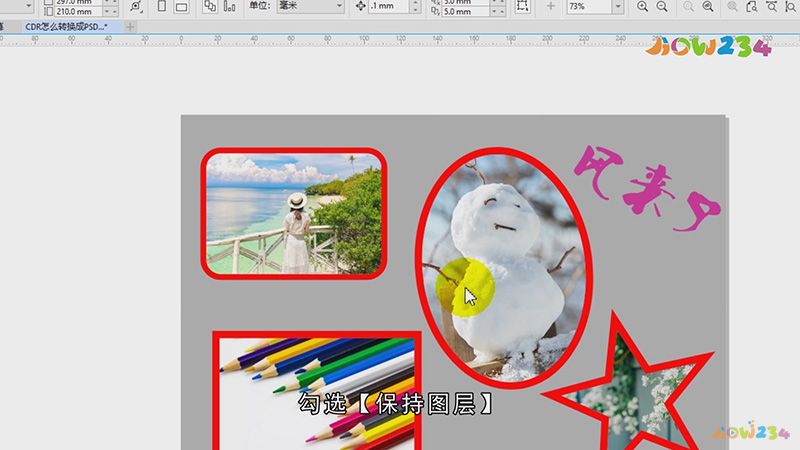The image size is (800, 450).
Task: Click the object snap target icon
Action: [135, 6]
